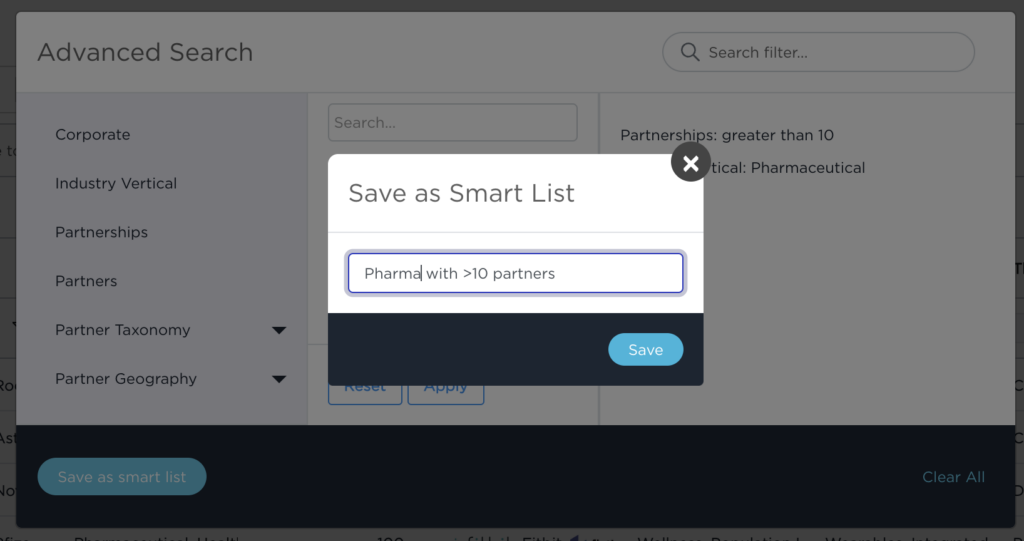The width and height of the screenshot is (1024, 541).
Task: Click the Search box above filter options
Action: pyautogui.click(x=453, y=122)
